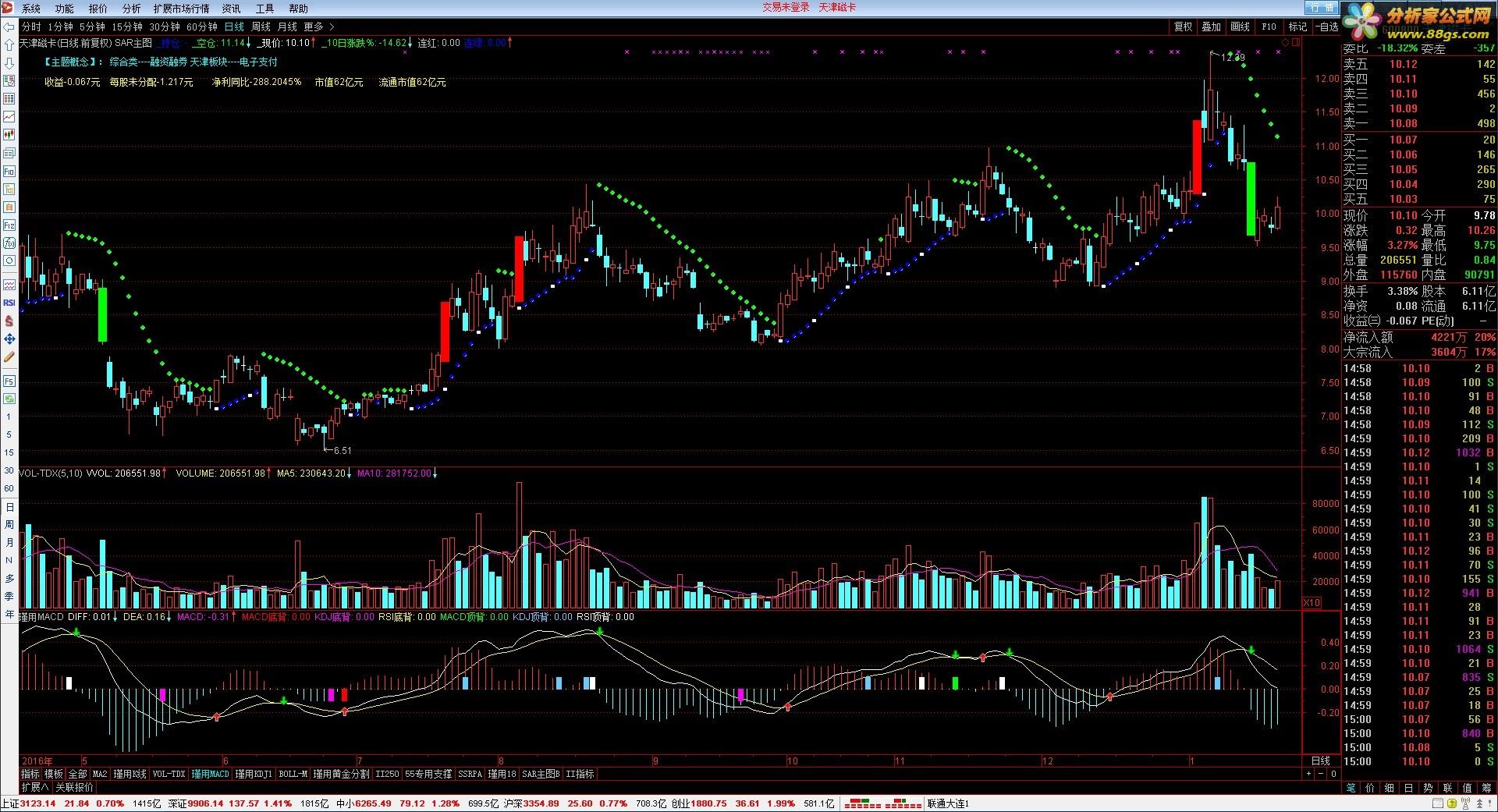
Task: Switch chart period to 30分钟
Action: click(x=165, y=27)
